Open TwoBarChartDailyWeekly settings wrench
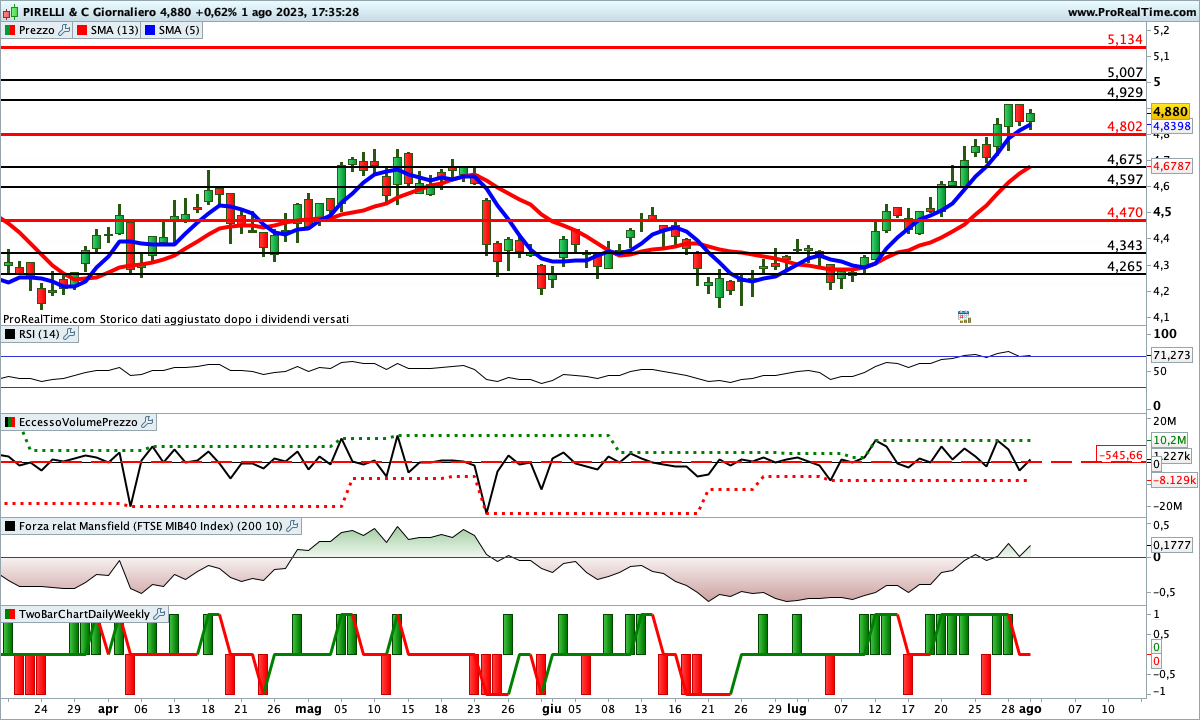 [160, 614]
